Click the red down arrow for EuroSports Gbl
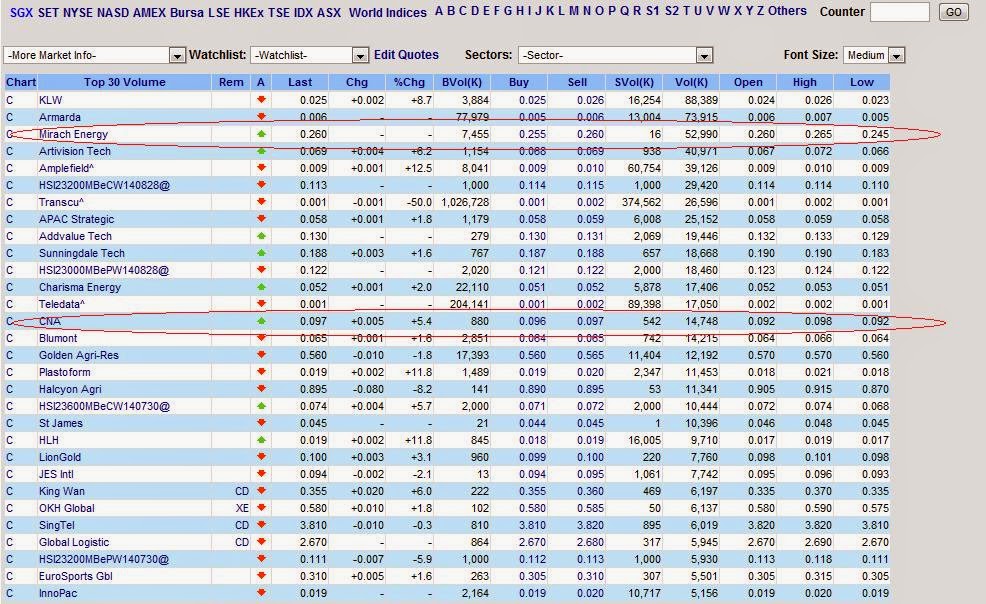Viewport: 986px width, 604px height. [262, 576]
